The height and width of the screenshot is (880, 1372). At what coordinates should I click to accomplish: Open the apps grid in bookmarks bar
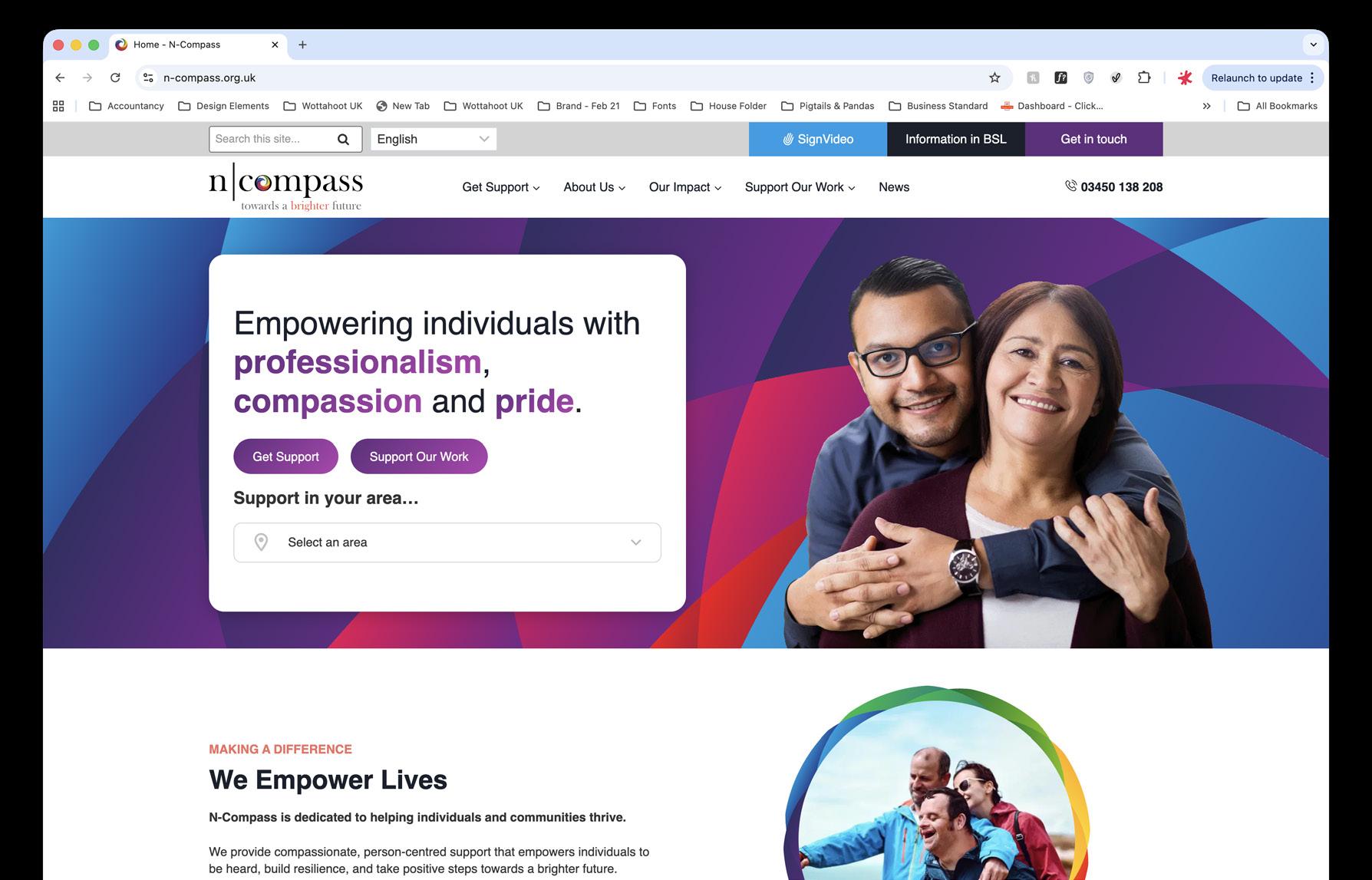pyautogui.click(x=58, y=106)
